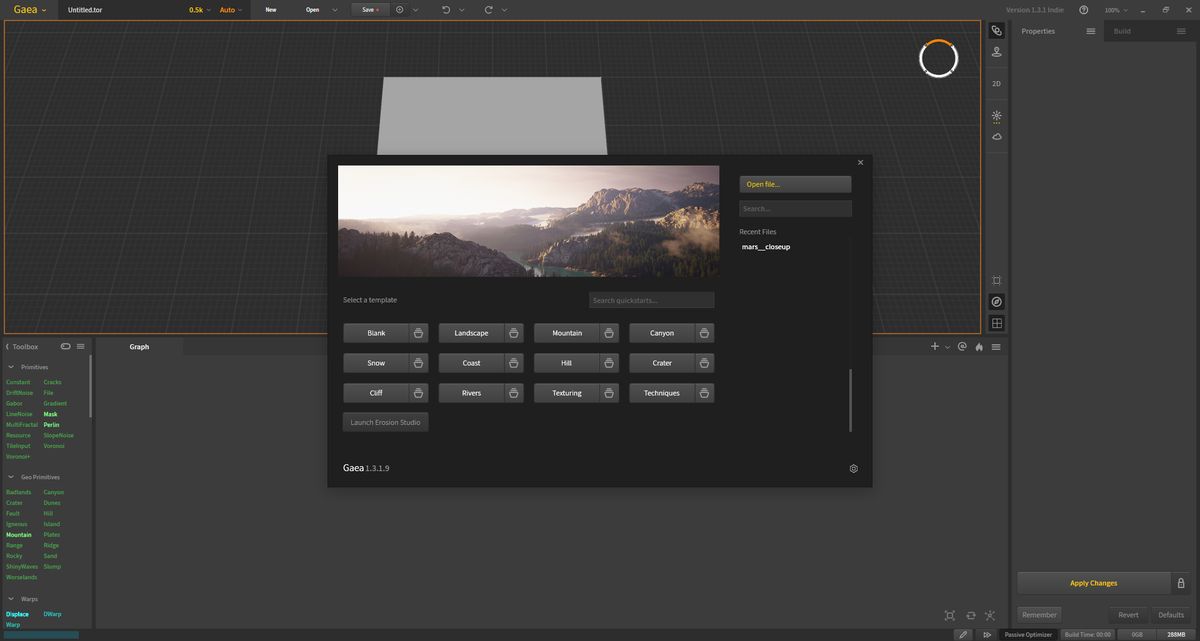Switch viewport to 2D view
This screenshot has height=641, width=1200.
996,84
